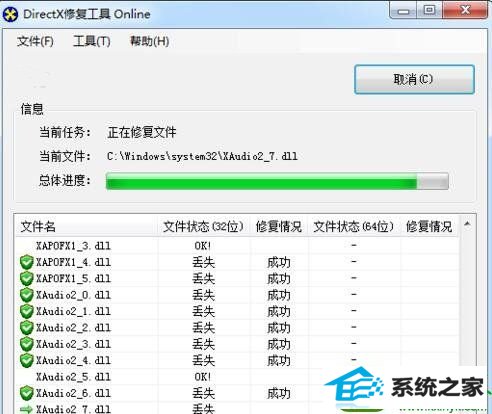Minimize the DirectX repair tool window

click(403, 10)
